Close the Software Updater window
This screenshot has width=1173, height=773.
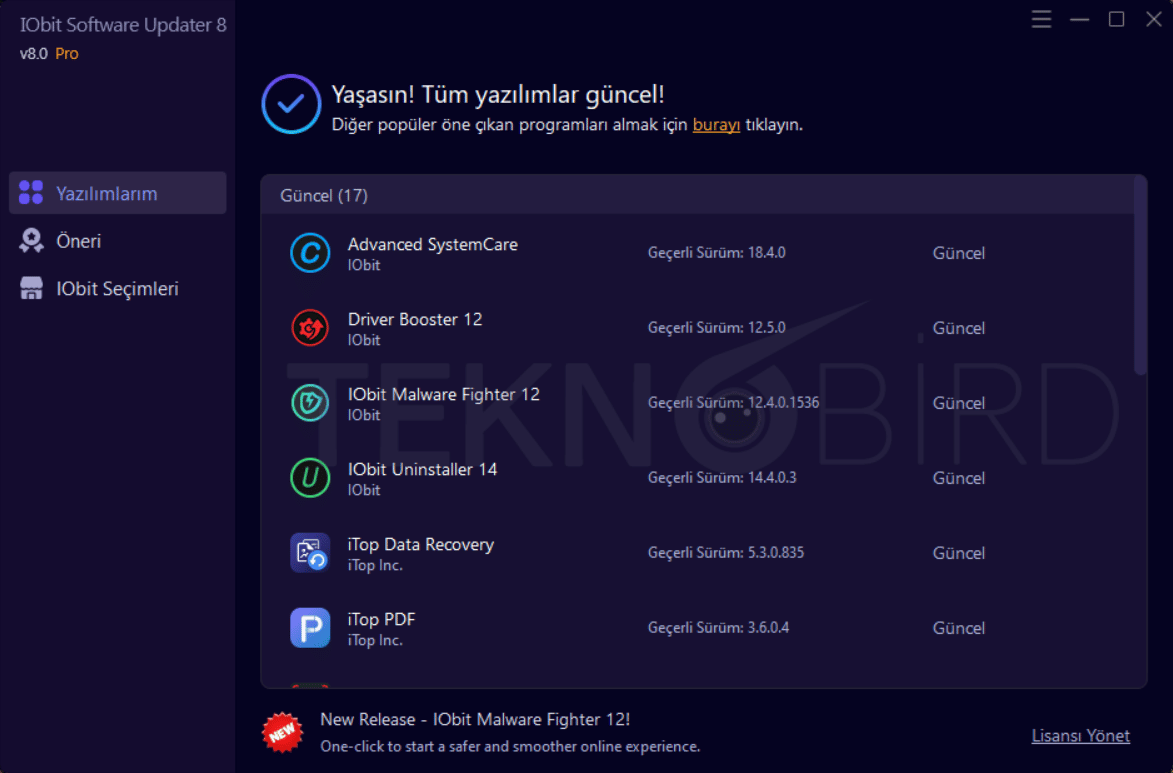(1154, 19)
